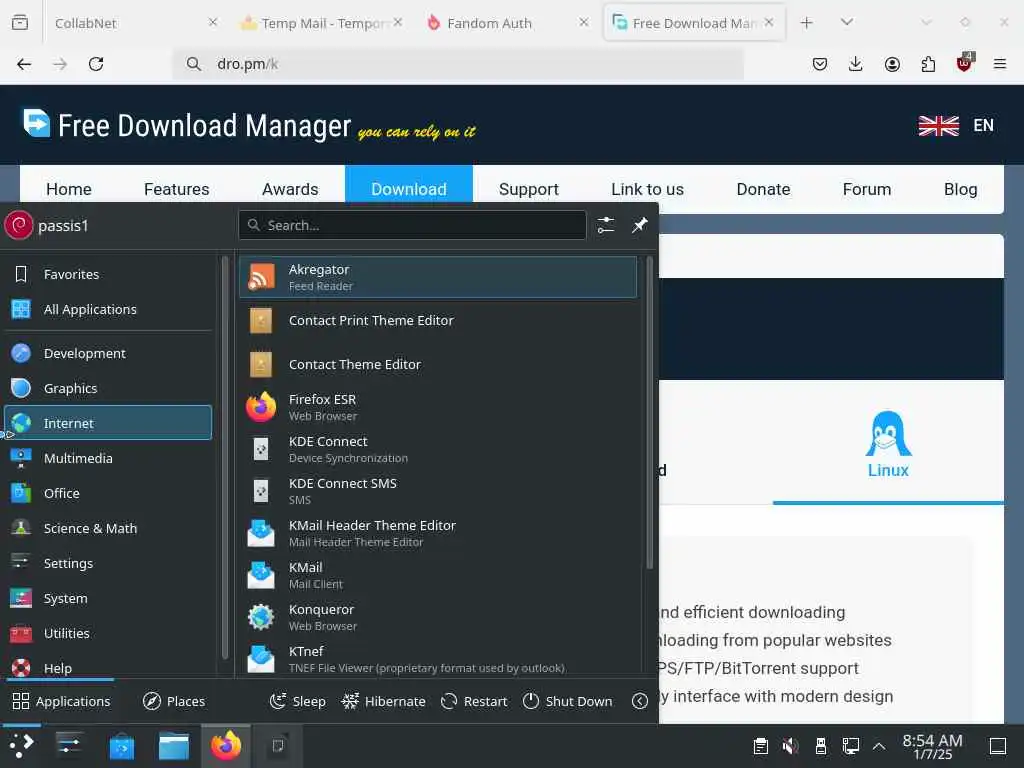Reload the current page
The image size is (1024, 768).
pos(96,64)
